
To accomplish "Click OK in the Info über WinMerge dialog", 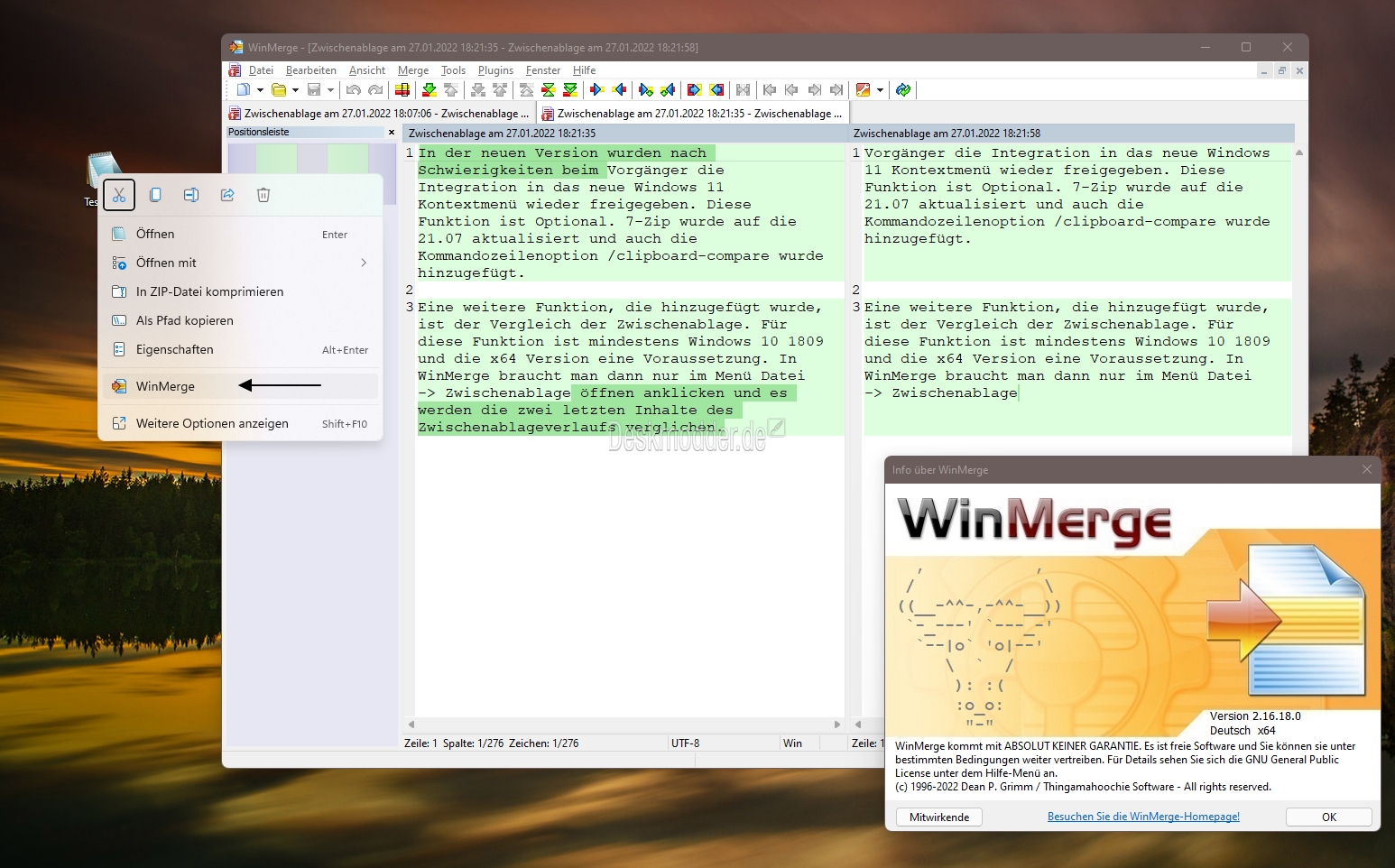I will pyautogui.click(x=1329, y=817).
